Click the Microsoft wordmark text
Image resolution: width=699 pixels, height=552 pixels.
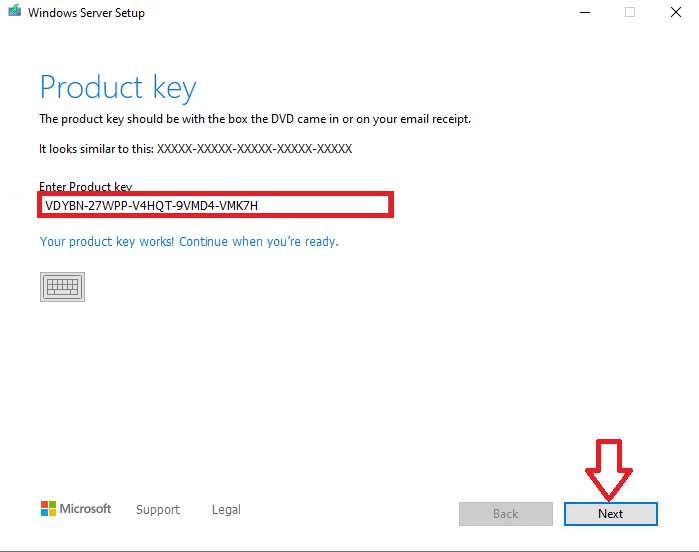[x=86, y=509]
